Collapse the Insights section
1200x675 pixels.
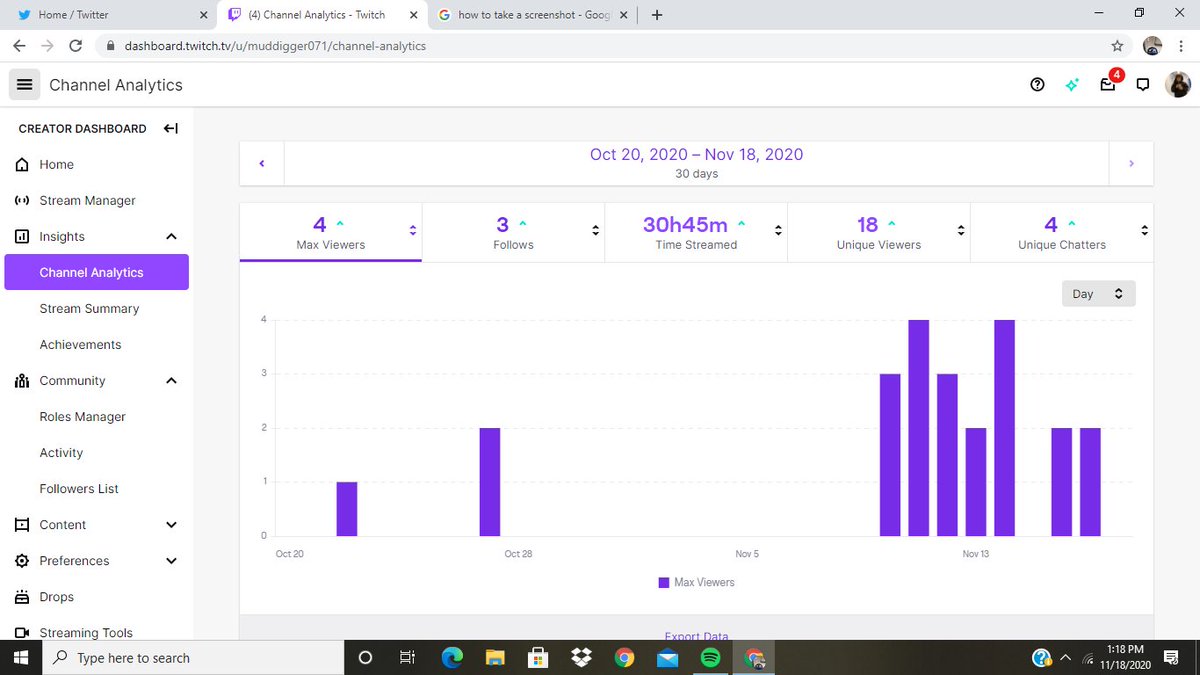(171, 236)
